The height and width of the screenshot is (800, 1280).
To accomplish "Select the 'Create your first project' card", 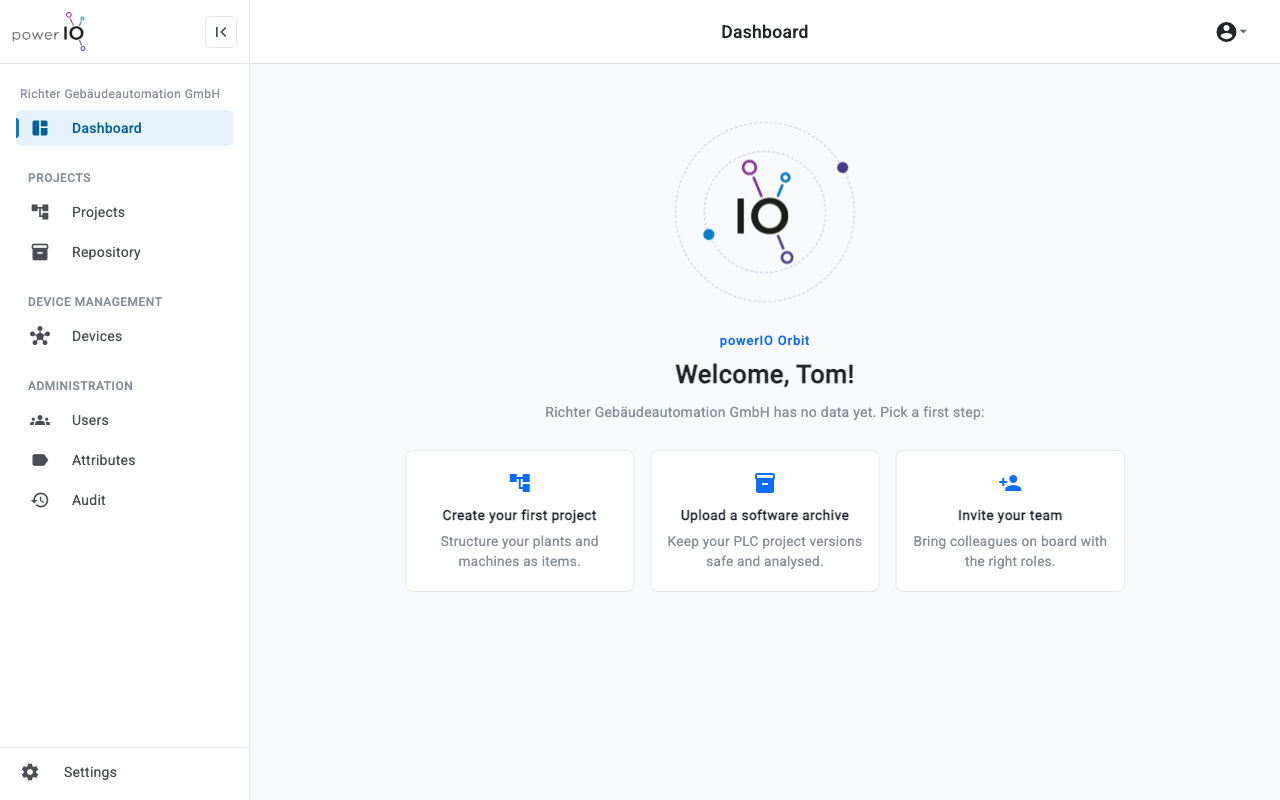I will tap(520, 521).
